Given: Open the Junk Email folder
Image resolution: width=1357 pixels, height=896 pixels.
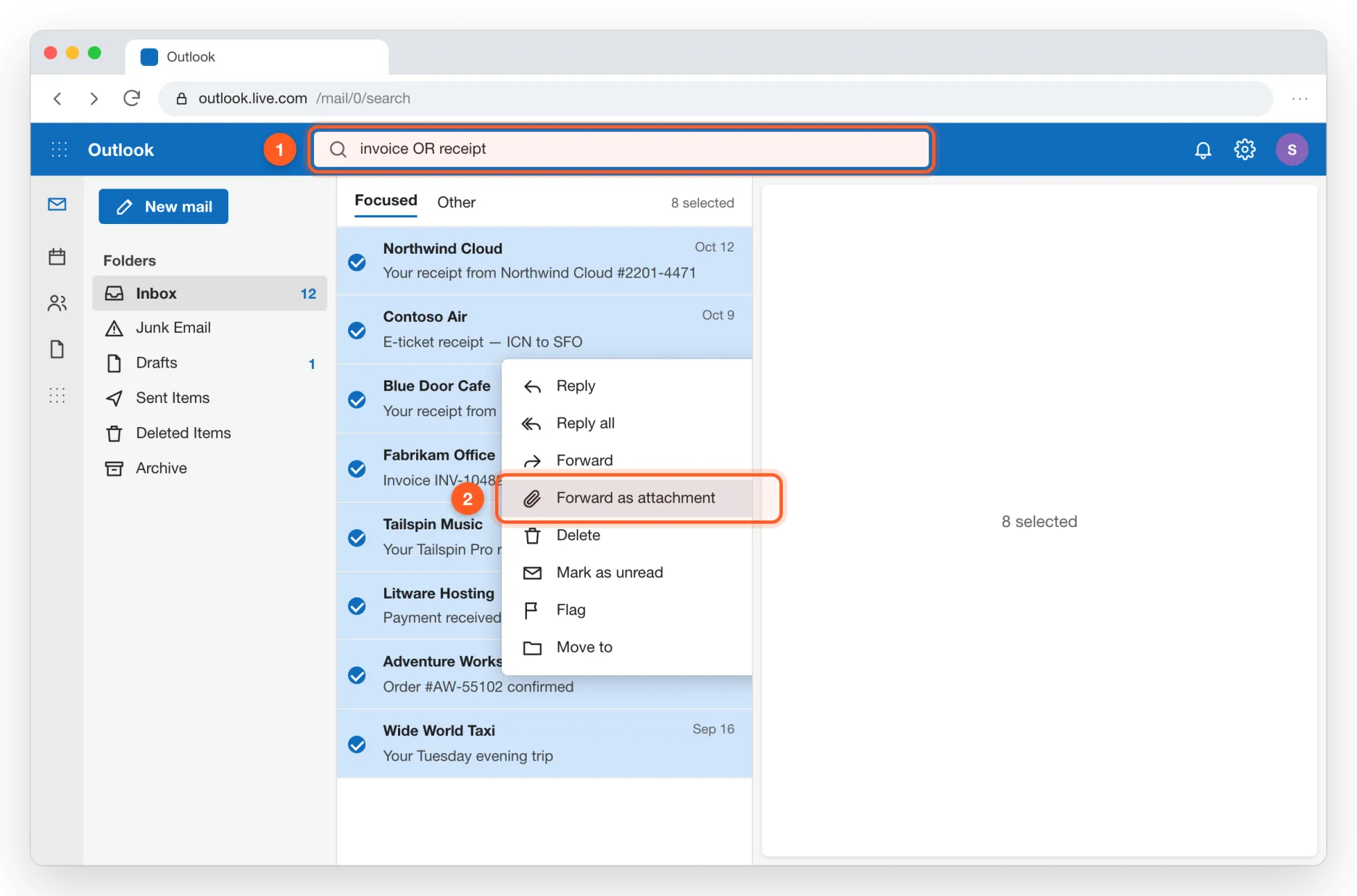Looking at the screenshot, I should point(209,328).
